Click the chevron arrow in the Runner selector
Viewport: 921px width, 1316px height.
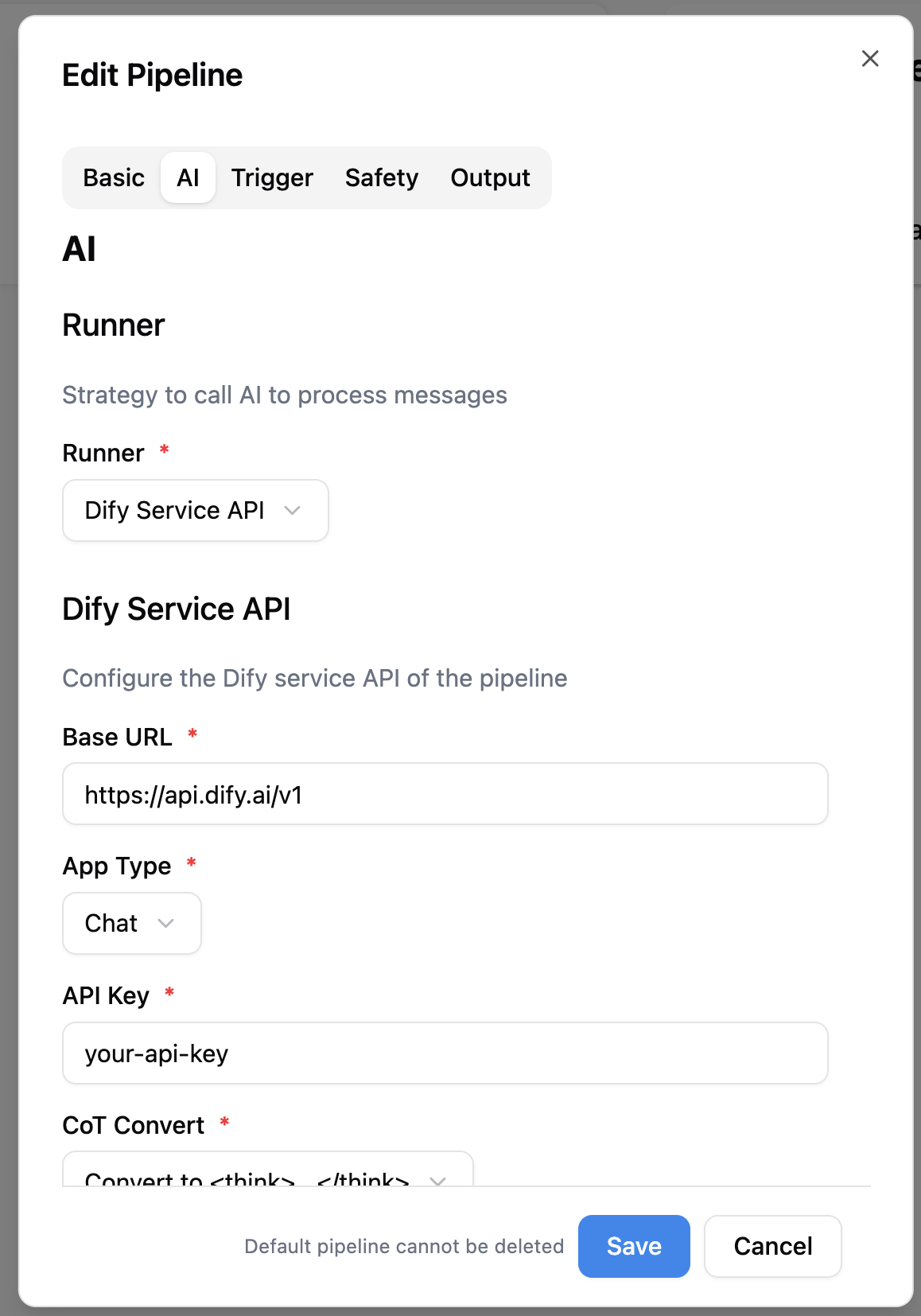tap(292, 510)
